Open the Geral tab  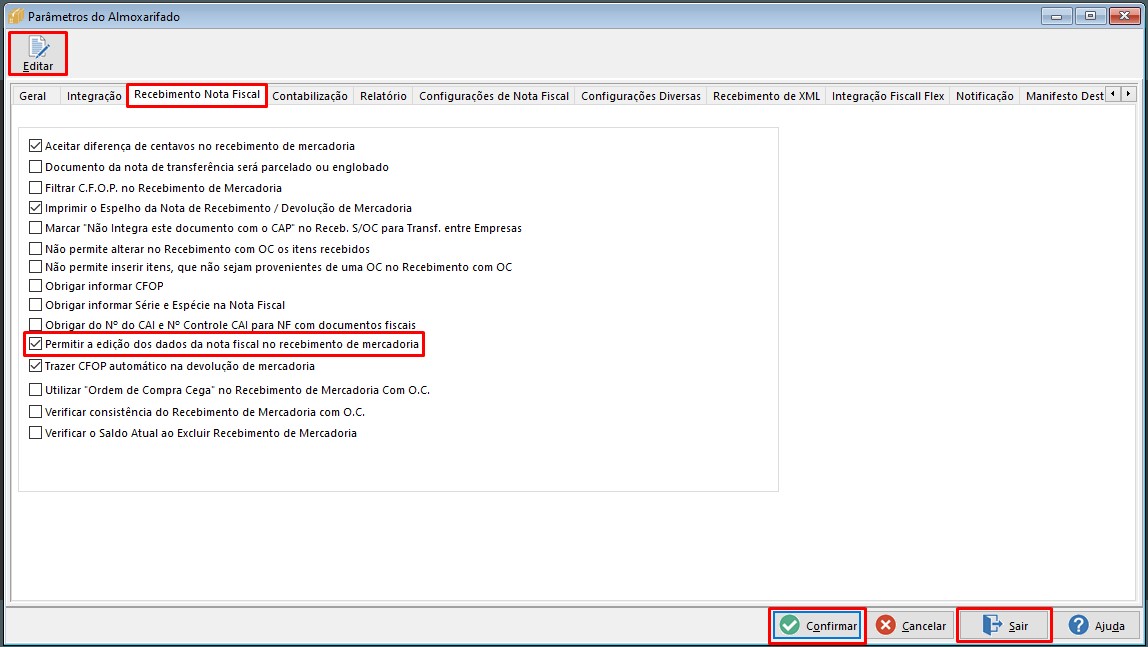pos(32,96)
